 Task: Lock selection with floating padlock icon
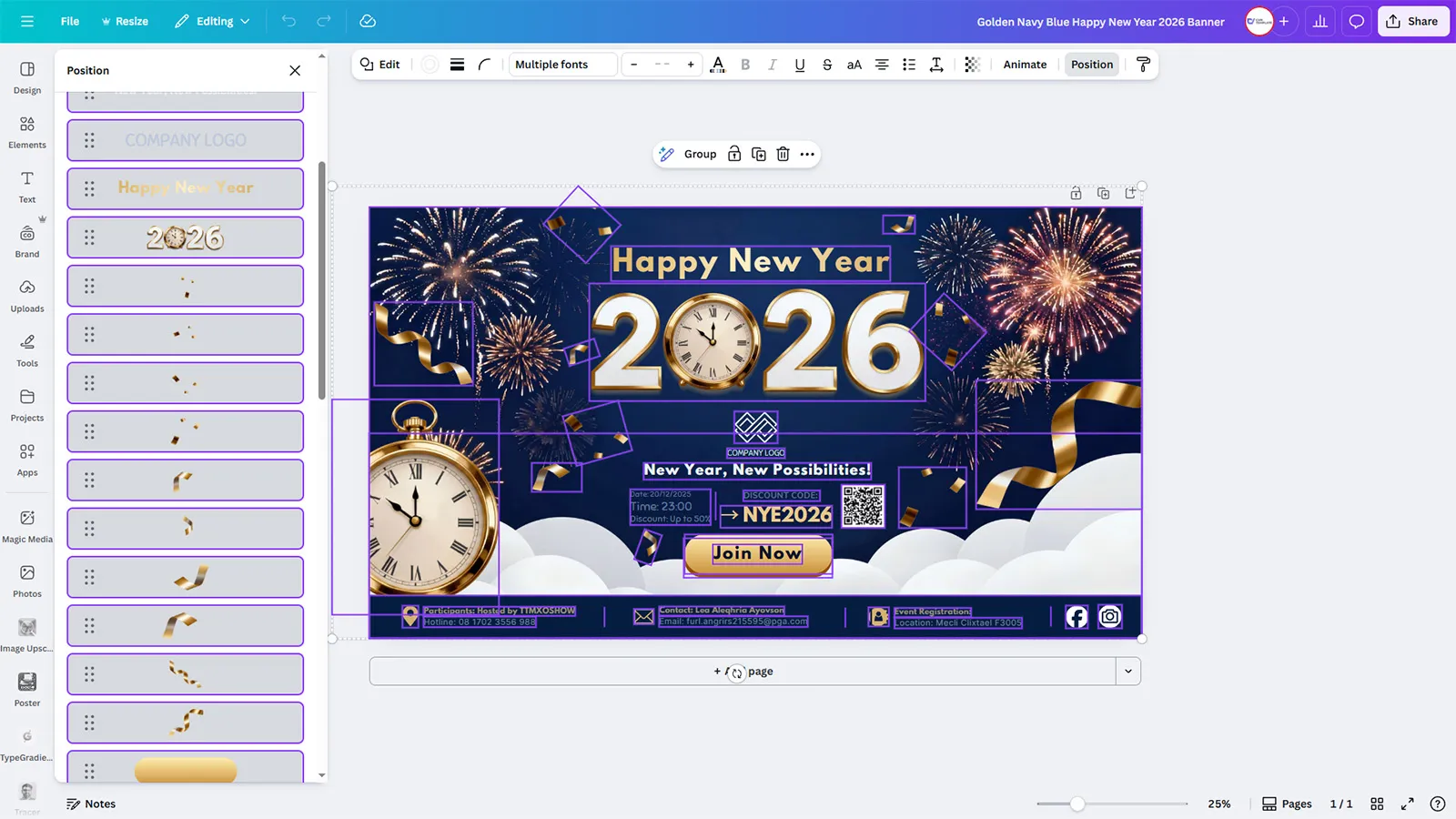point(734,155)
